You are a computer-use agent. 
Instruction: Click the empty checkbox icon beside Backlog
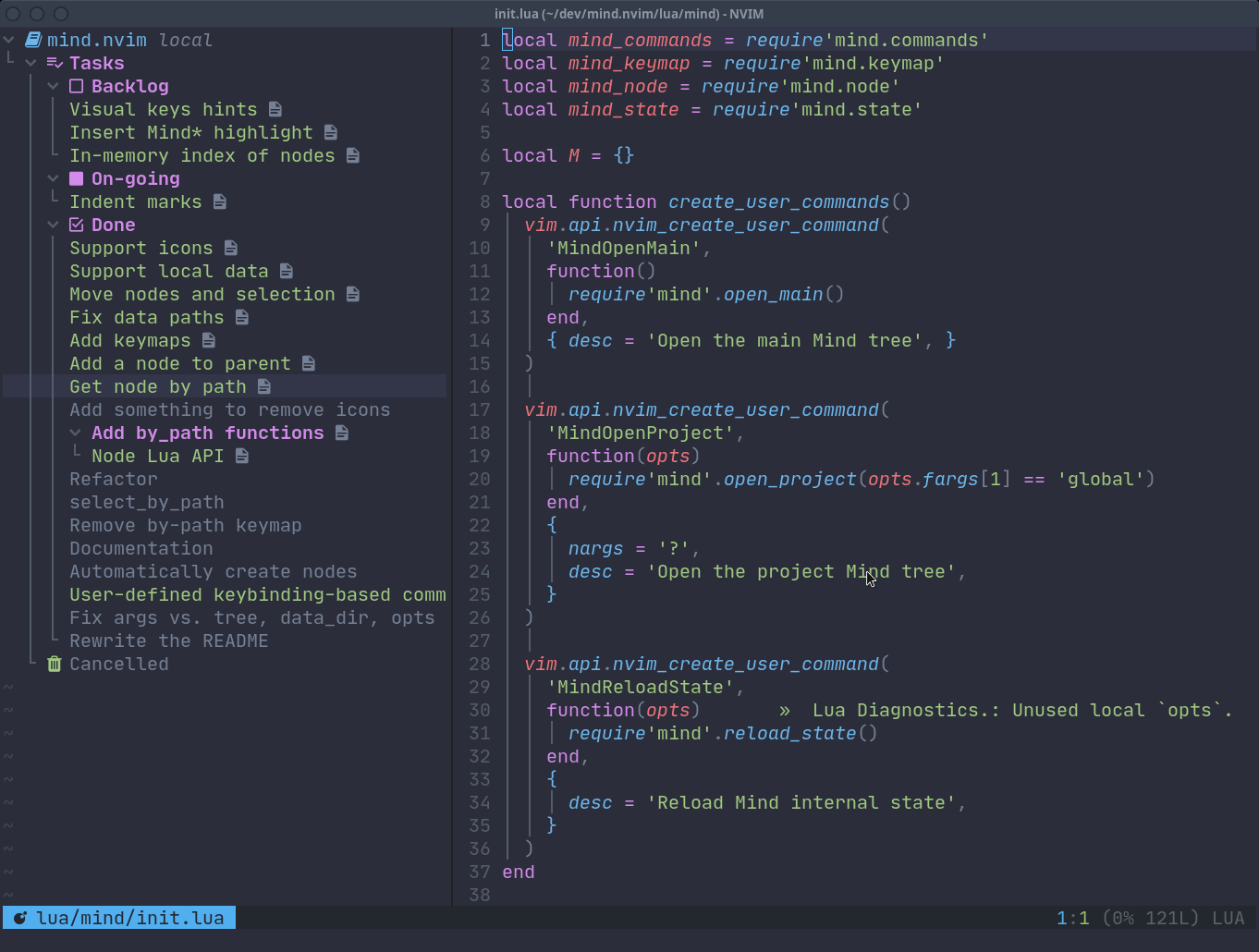(77, 86)
